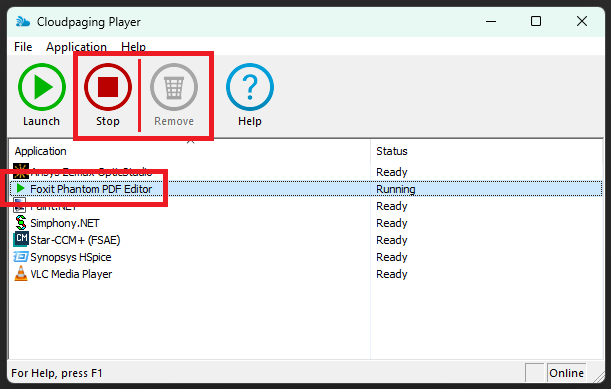Minimize the Cloudpaging Player window
The width and height of the screenshot is (611, 389).
click(x=491, y=21)
